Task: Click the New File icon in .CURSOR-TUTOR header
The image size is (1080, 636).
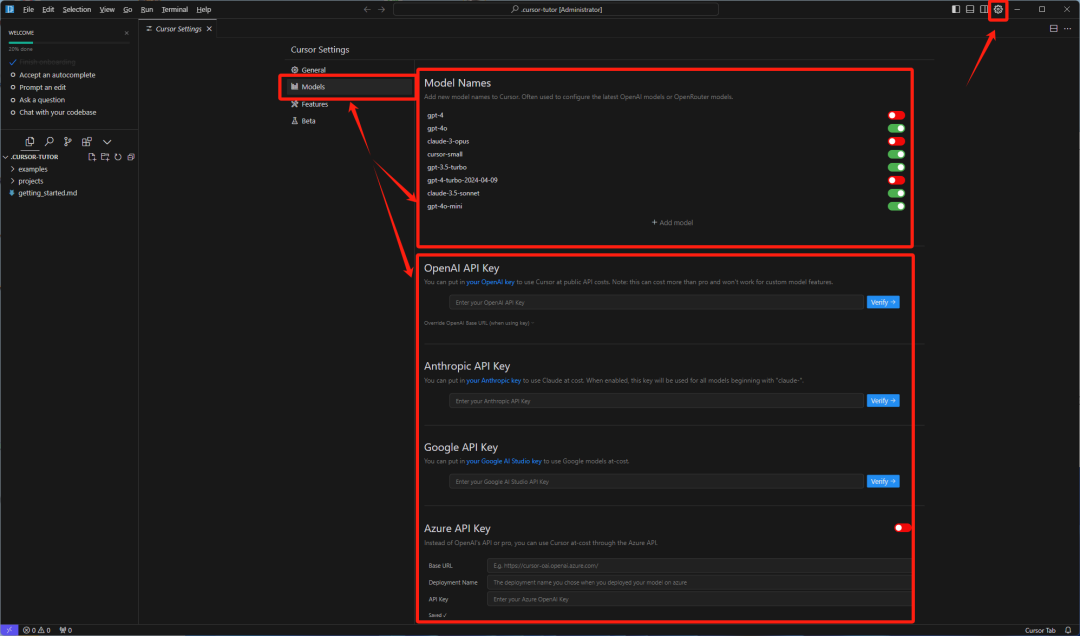Action: click(x=92, y=157)
